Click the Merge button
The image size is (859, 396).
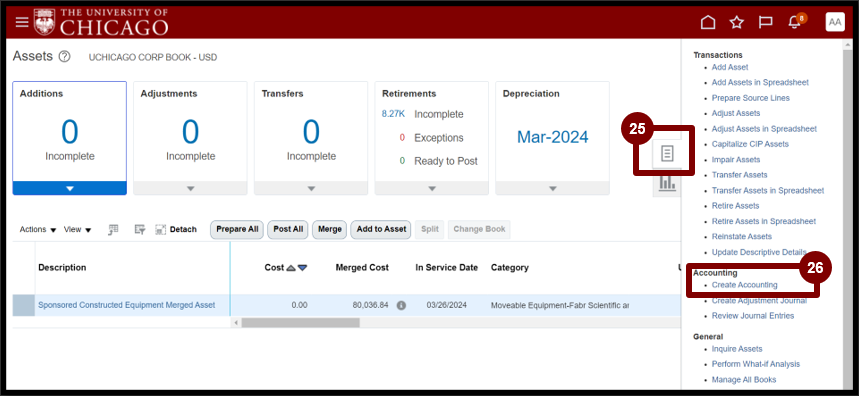pyautogui.click(x=330, y=229)
